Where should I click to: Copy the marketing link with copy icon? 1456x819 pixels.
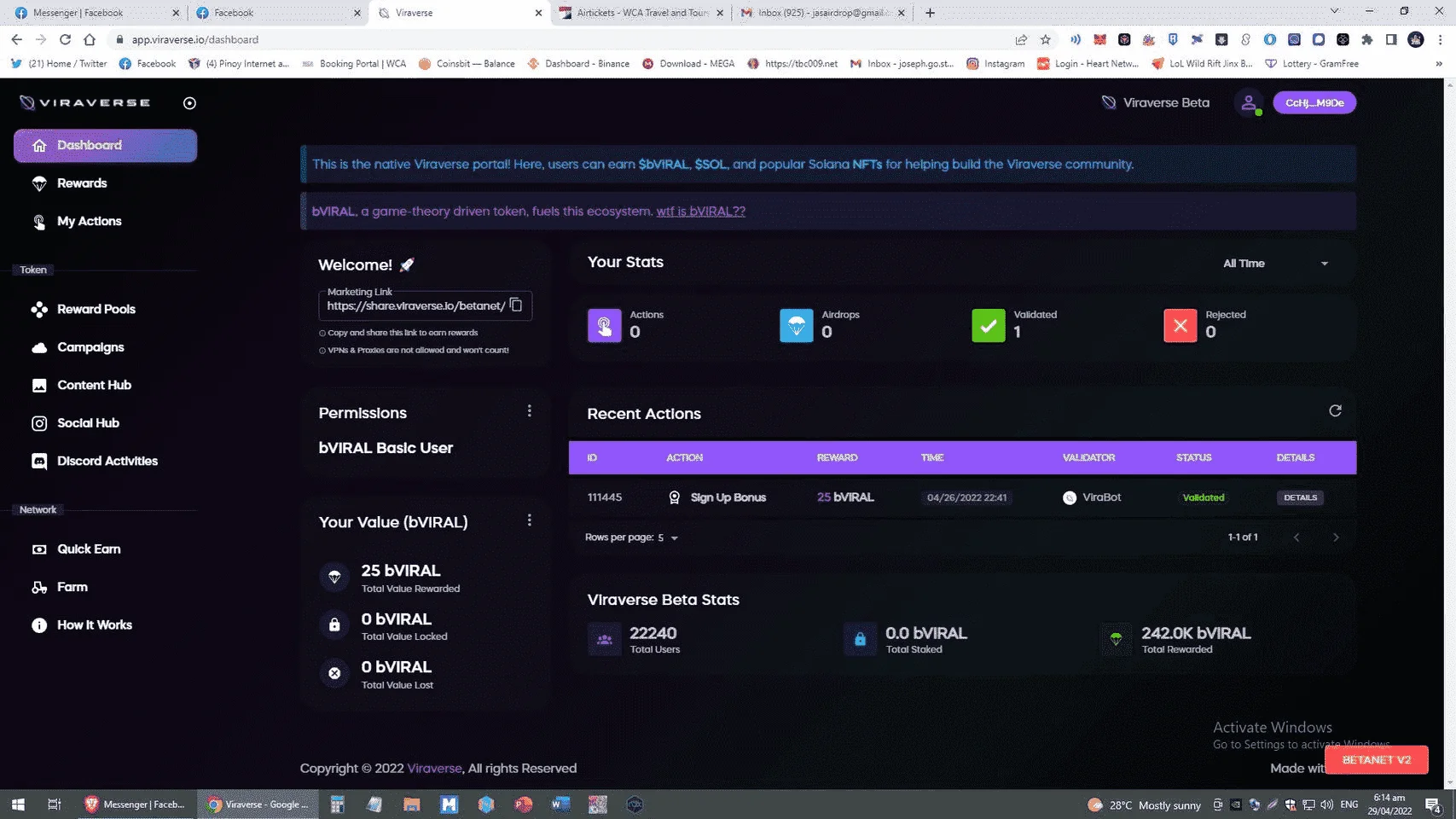click(516, 305)
